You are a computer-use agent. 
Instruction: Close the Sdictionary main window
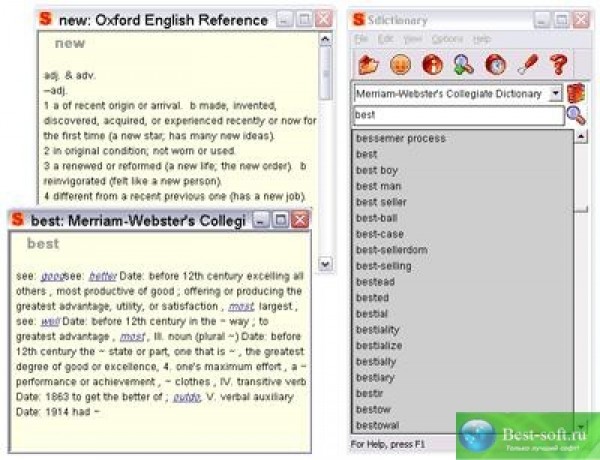point(581,20)
